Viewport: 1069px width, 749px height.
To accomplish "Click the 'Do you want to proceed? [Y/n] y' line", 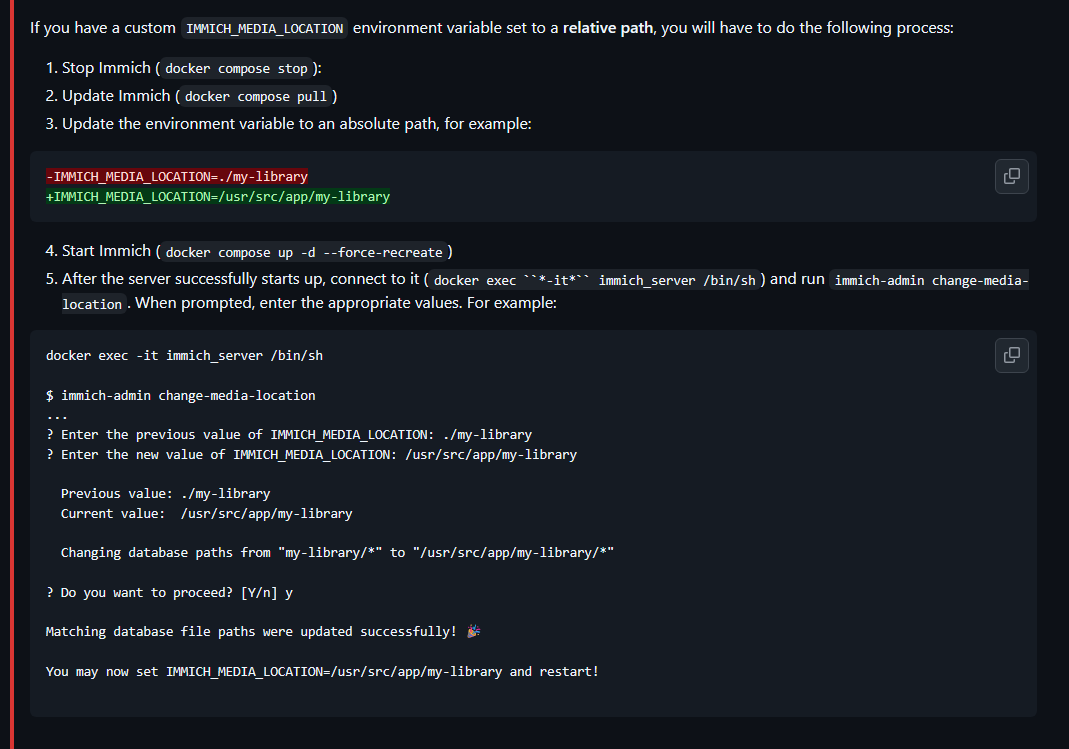I will (x=169, y=593).
